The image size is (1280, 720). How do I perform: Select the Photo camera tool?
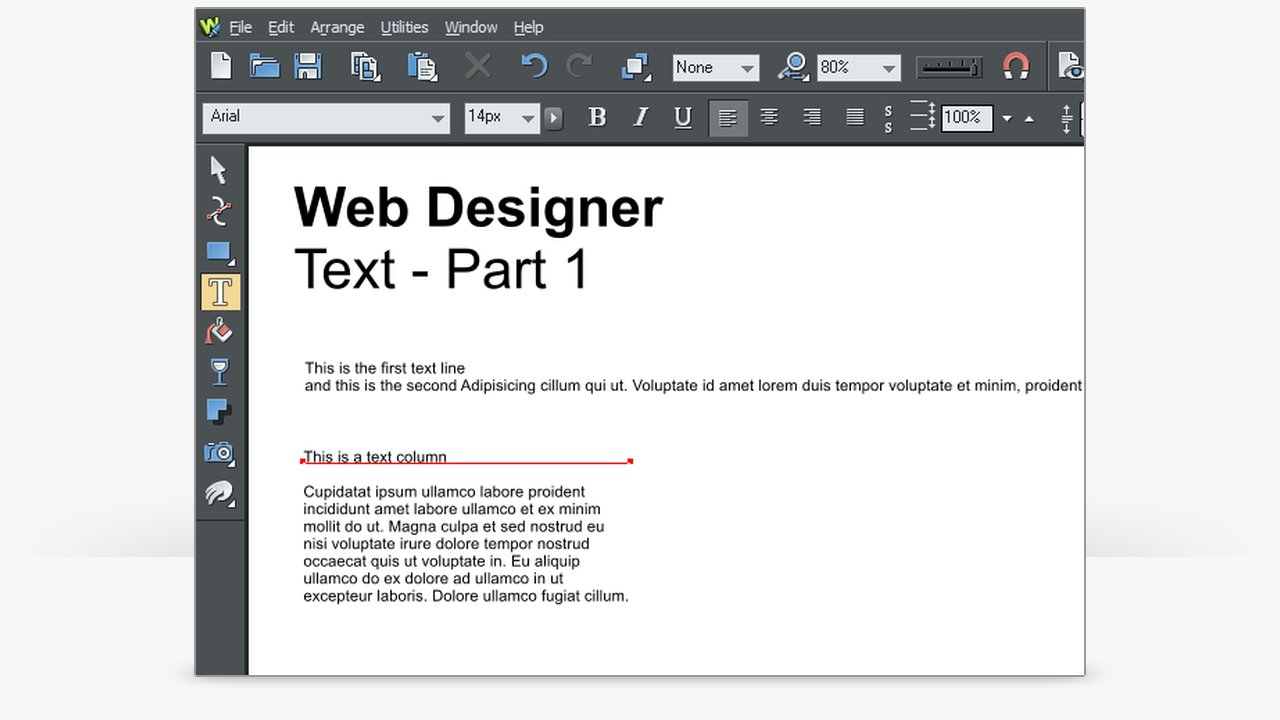tap(219, 452)
